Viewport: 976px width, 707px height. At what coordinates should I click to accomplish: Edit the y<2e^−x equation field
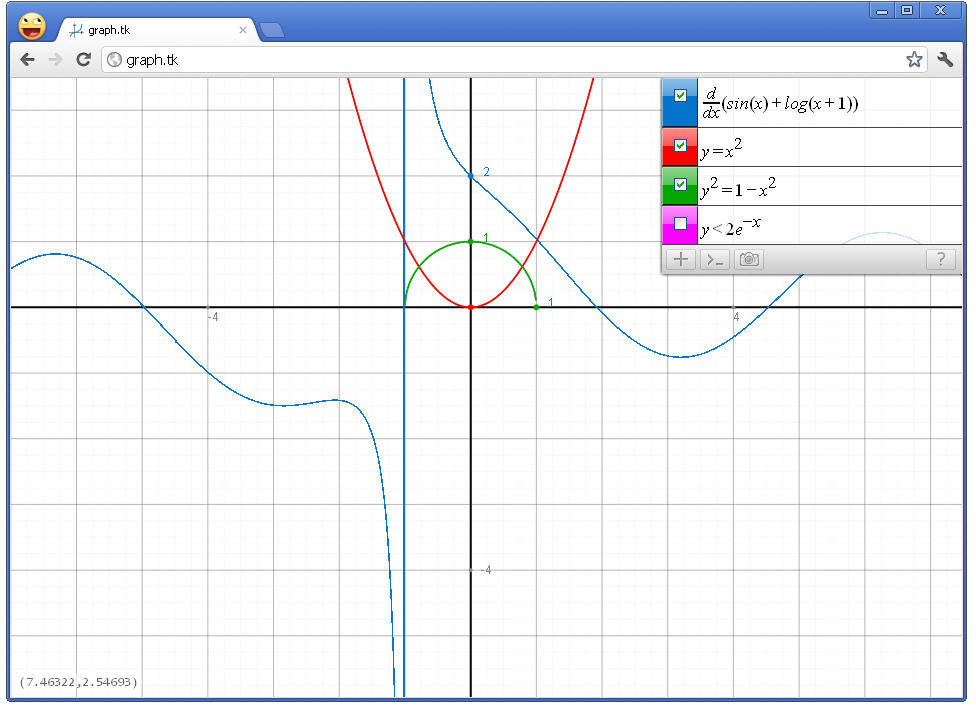pyautogui.click(x=830, y=225)
